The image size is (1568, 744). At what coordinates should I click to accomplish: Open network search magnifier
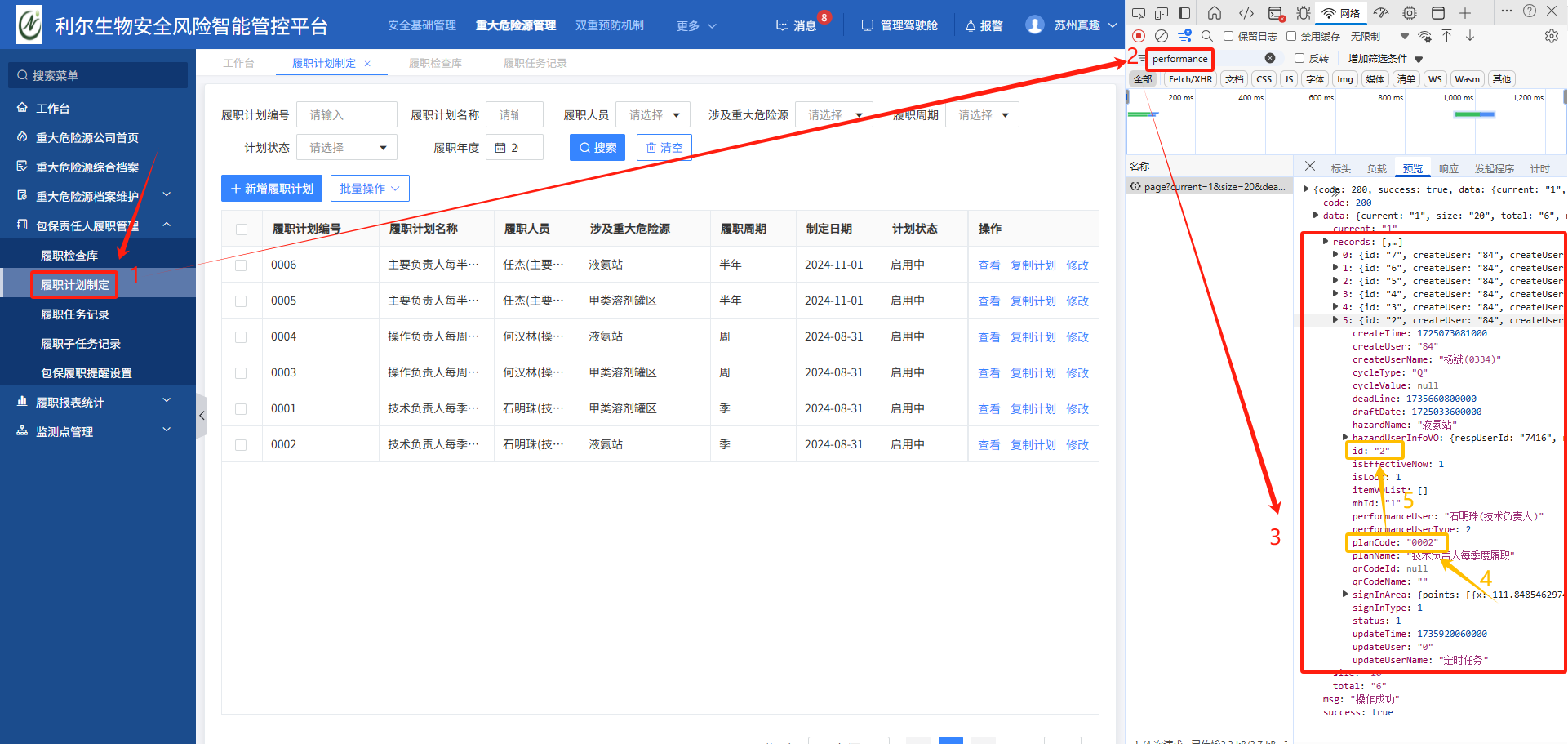[x=1207, y=36]
